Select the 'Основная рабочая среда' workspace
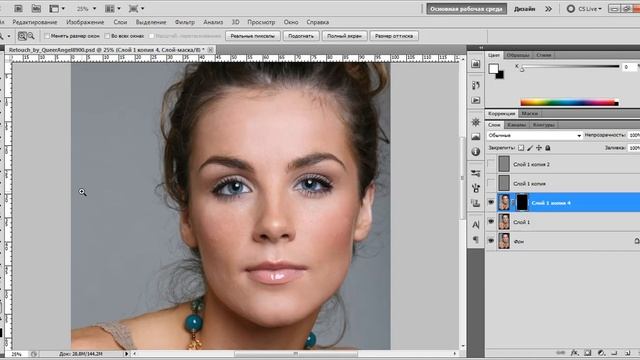Screen dimensions: 640x360 pos(466,9)
